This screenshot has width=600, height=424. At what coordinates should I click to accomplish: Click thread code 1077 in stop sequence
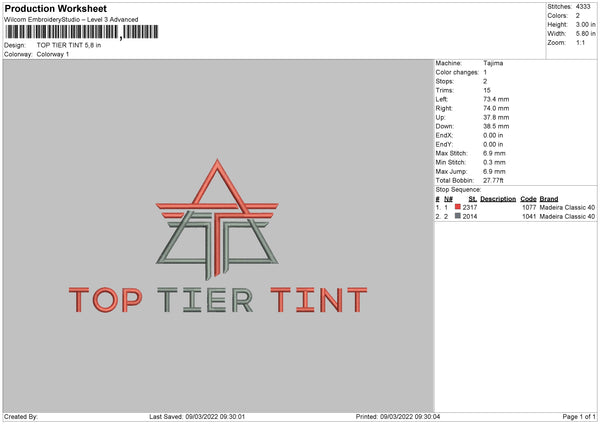(x=529, y=207)
